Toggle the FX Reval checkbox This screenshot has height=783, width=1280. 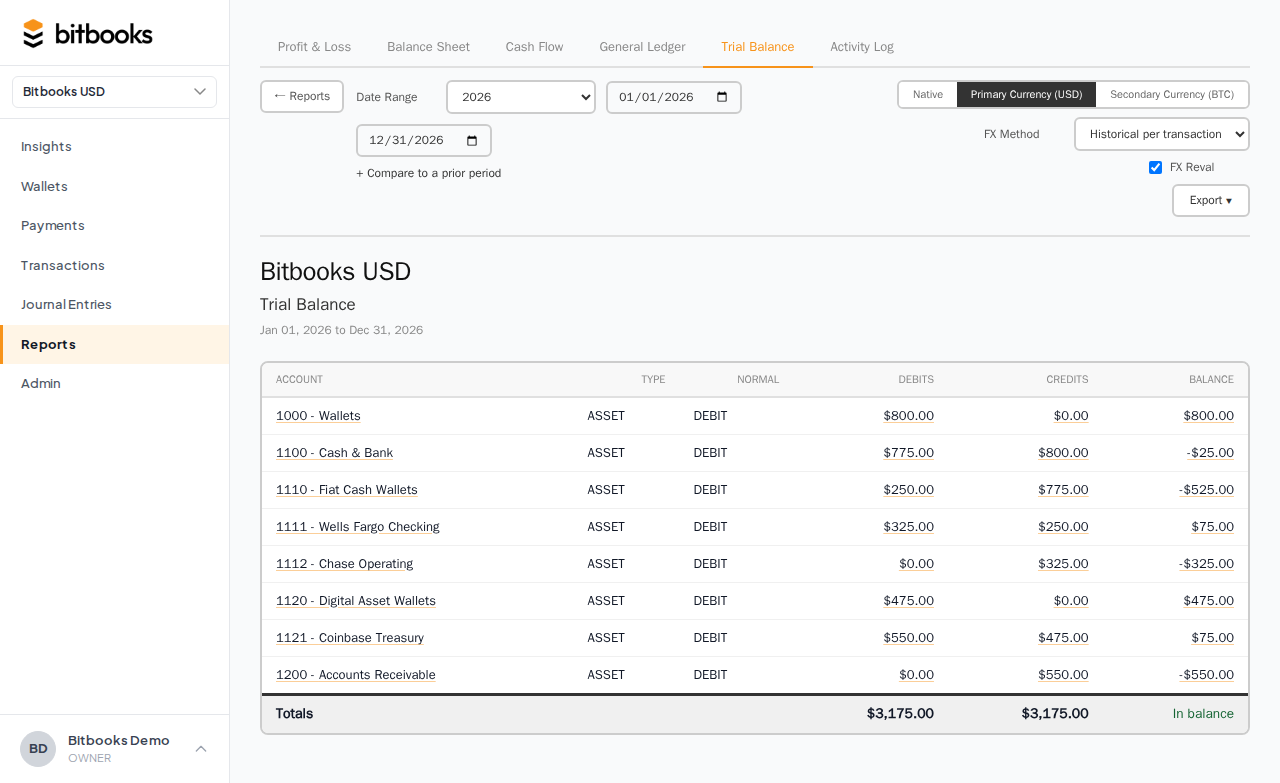point(1156,167)
